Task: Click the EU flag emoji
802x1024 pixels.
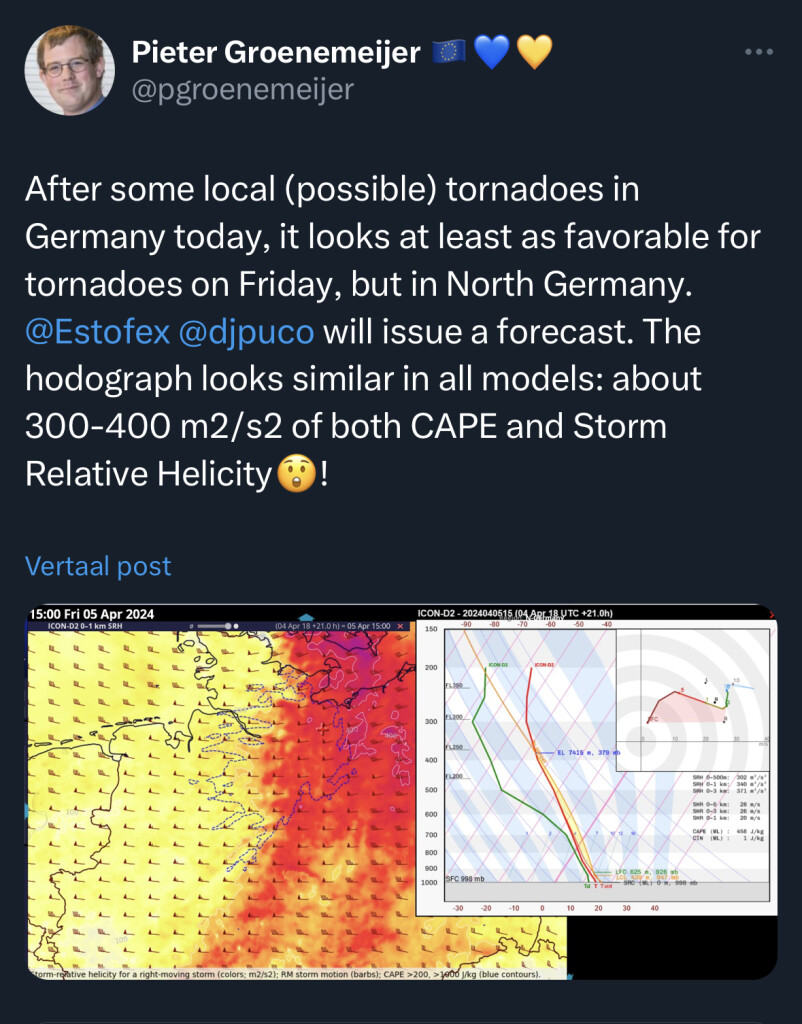Action: pyautogui.click(x=449, y=52)
